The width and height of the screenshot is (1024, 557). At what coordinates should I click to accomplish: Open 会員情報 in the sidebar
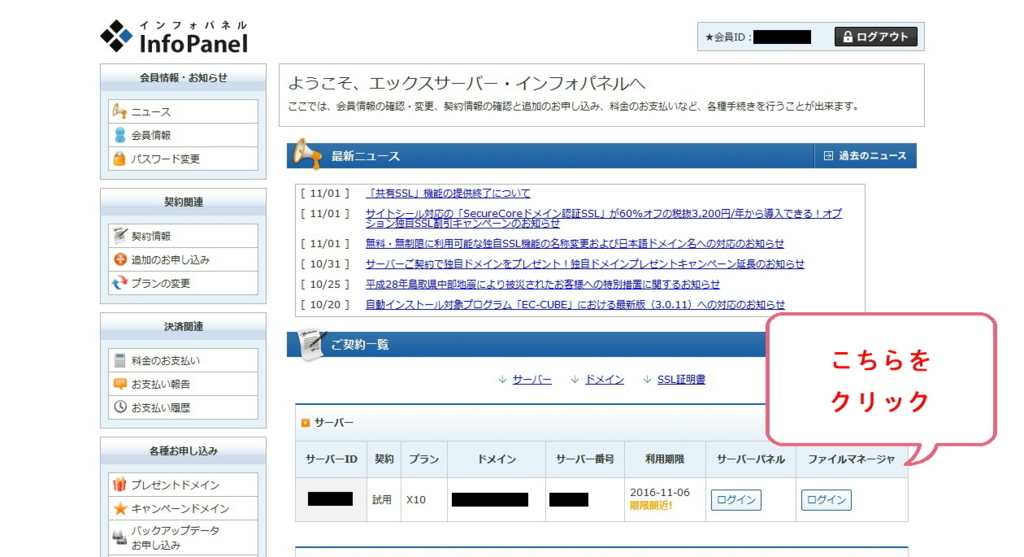pyautogui.click(x=184, y=135)
